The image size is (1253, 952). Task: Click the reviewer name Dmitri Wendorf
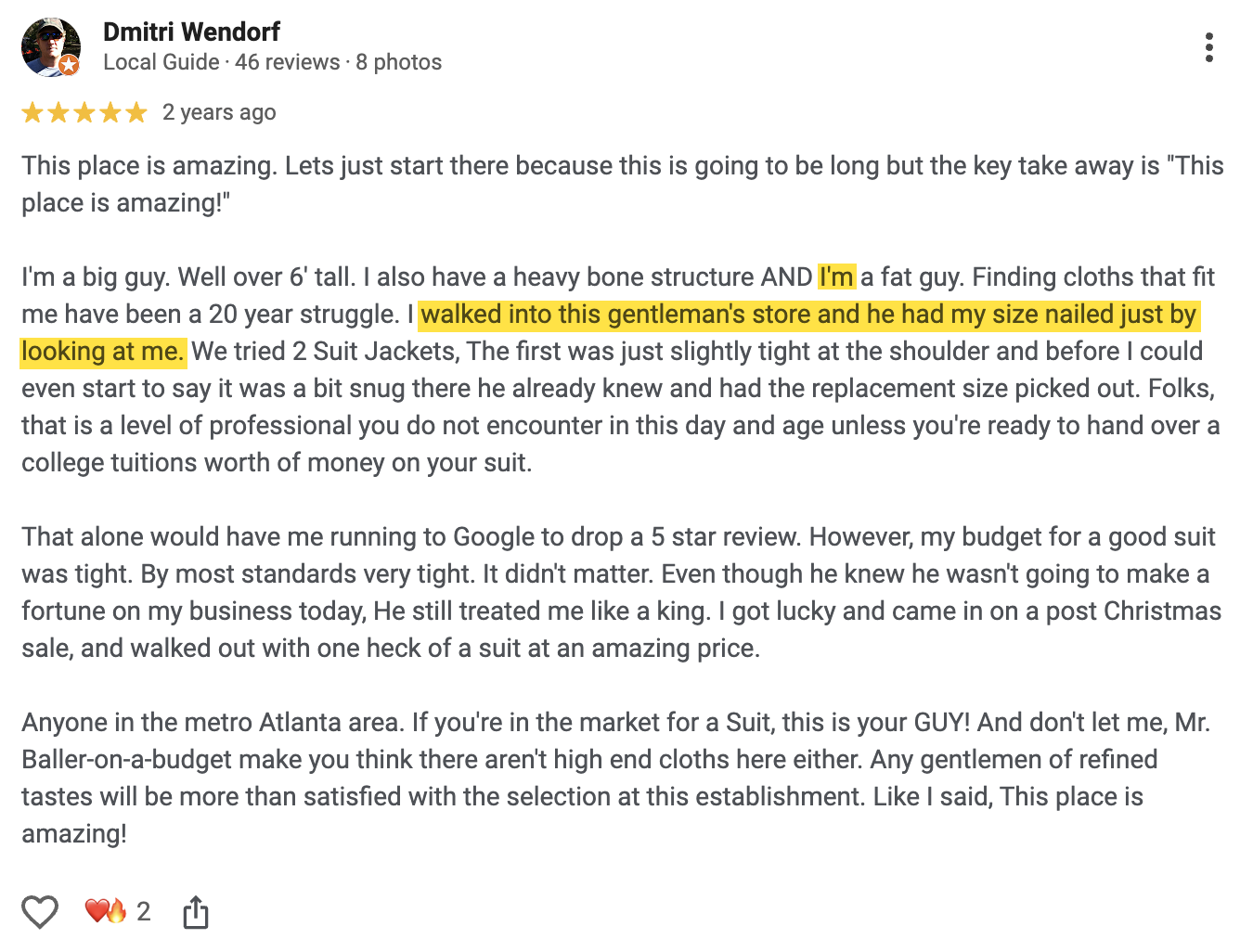[x=191, y=32]
